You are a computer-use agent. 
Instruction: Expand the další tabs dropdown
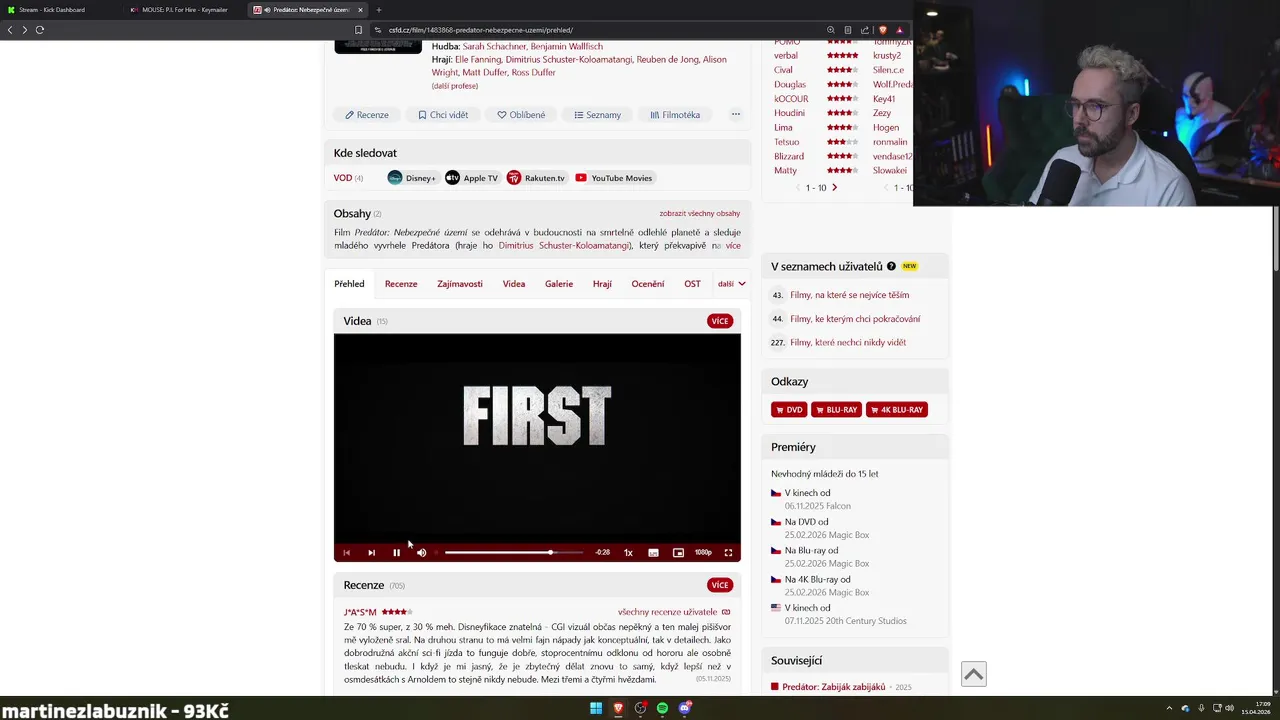coord(731,284)
